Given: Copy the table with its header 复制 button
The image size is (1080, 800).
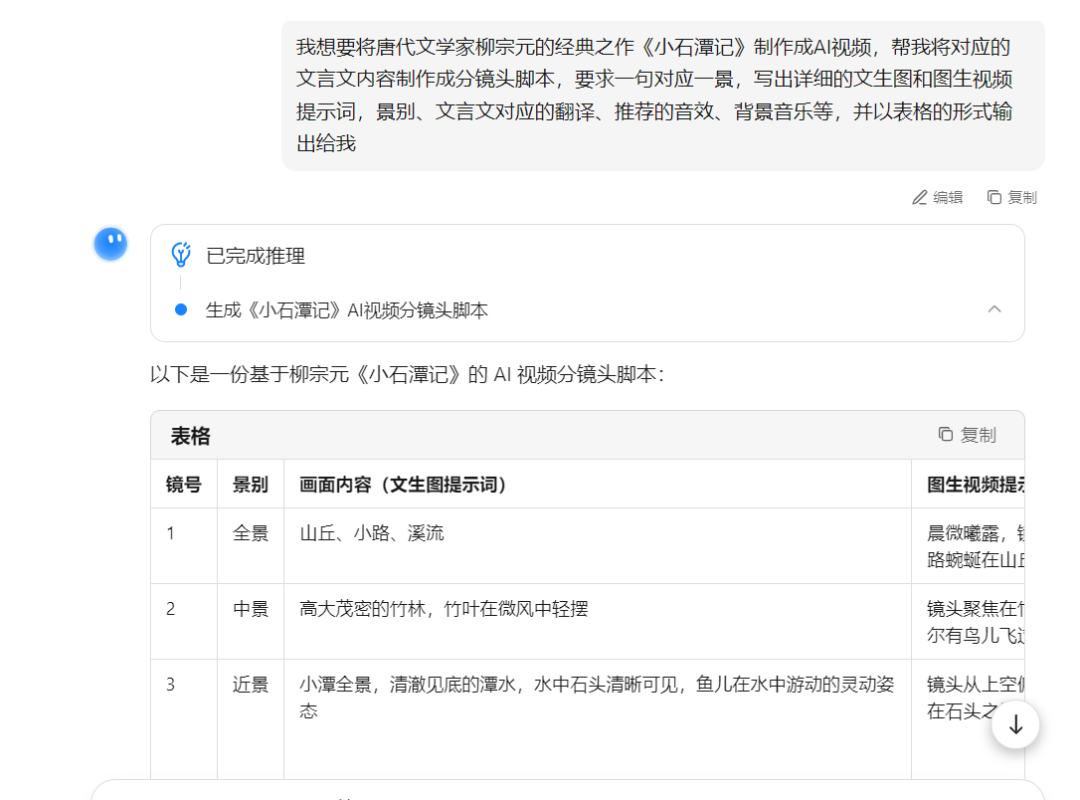Looking at the screenshot, I should click(x=967, y=435).
